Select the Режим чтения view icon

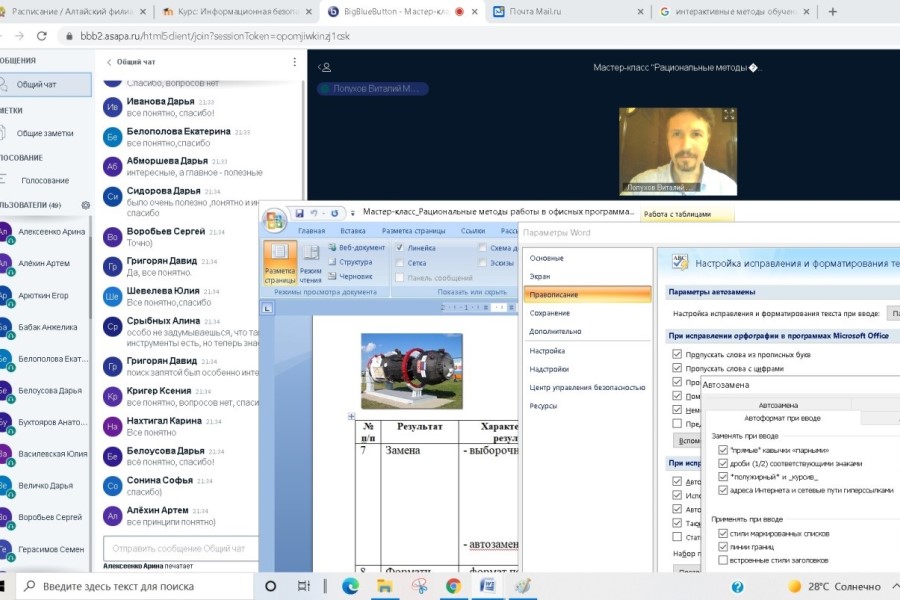click(x=311, y=264)
